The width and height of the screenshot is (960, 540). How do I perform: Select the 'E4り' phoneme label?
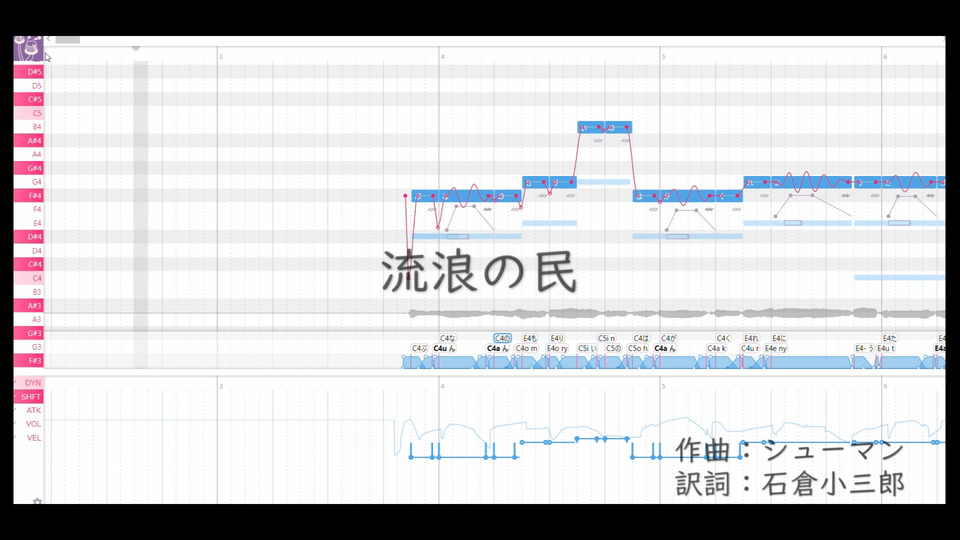pyautogui.click(x=557, y=338)
